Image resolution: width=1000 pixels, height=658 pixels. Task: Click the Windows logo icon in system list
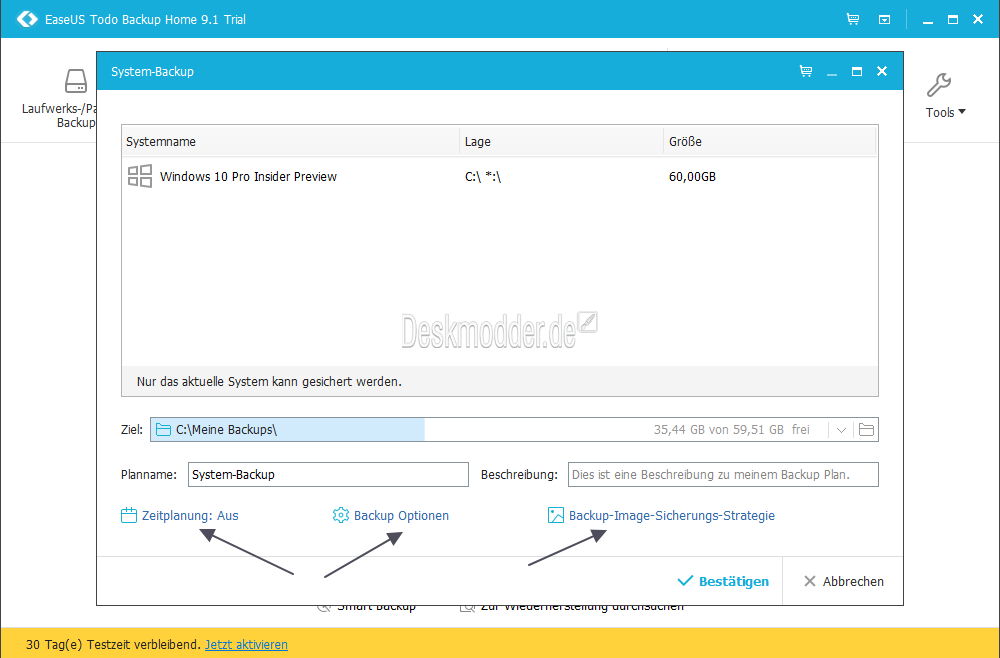coord(140,176)
